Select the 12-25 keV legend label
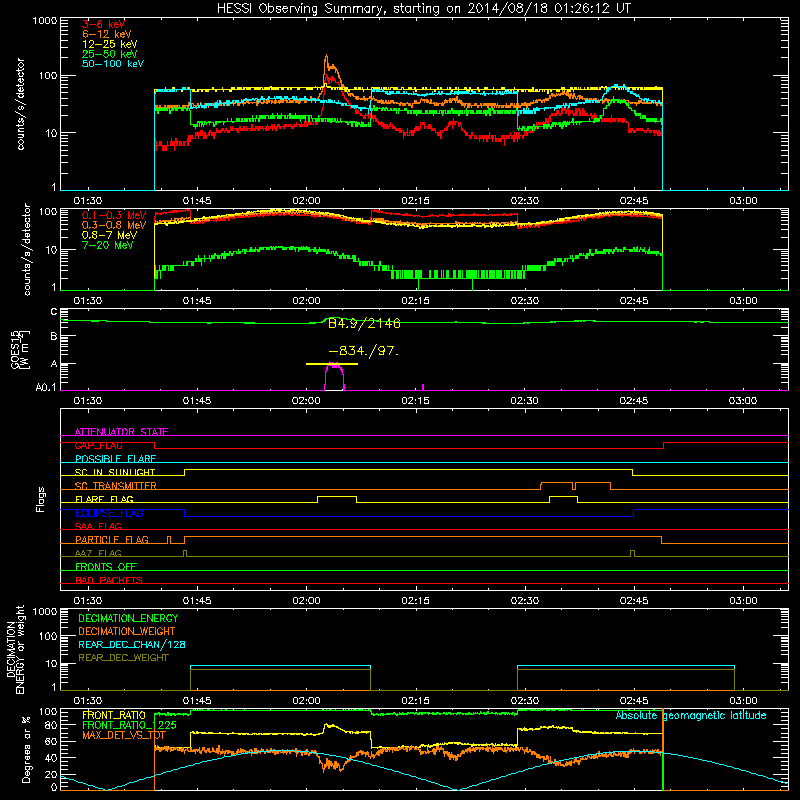 (110, 44)
